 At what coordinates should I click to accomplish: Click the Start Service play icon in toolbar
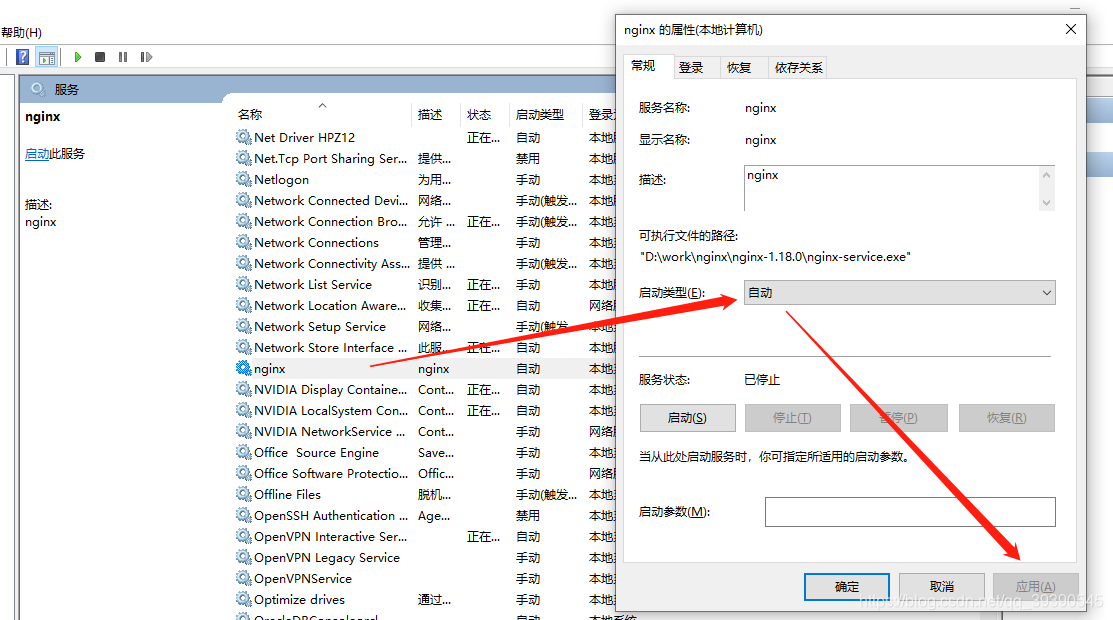click(x=77, y=57)
